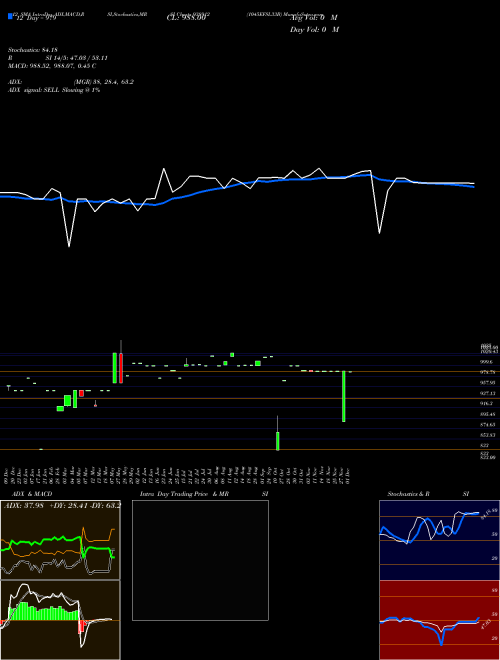Click the red RSI chart panel
Viewport: 500px width, 660px height.
[x=439, y=620]
